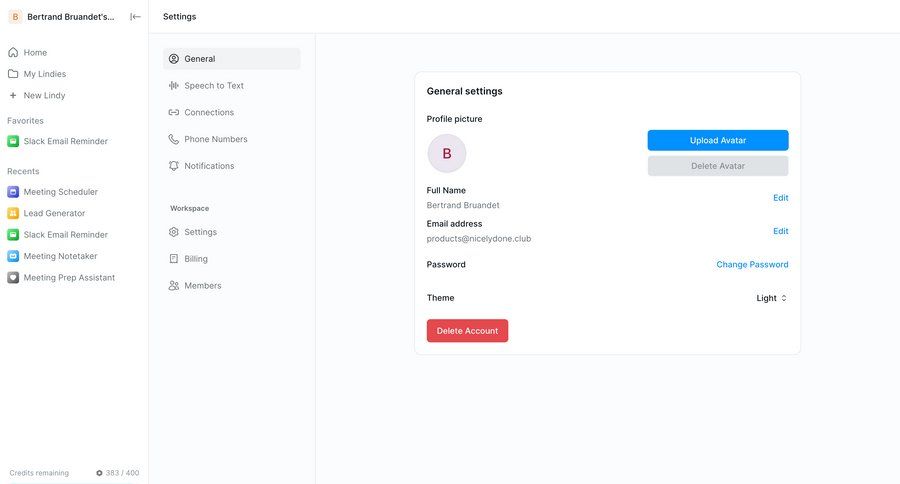Go to Notifications settings
The image size is (900, 484).
click(x=208, y=166)
